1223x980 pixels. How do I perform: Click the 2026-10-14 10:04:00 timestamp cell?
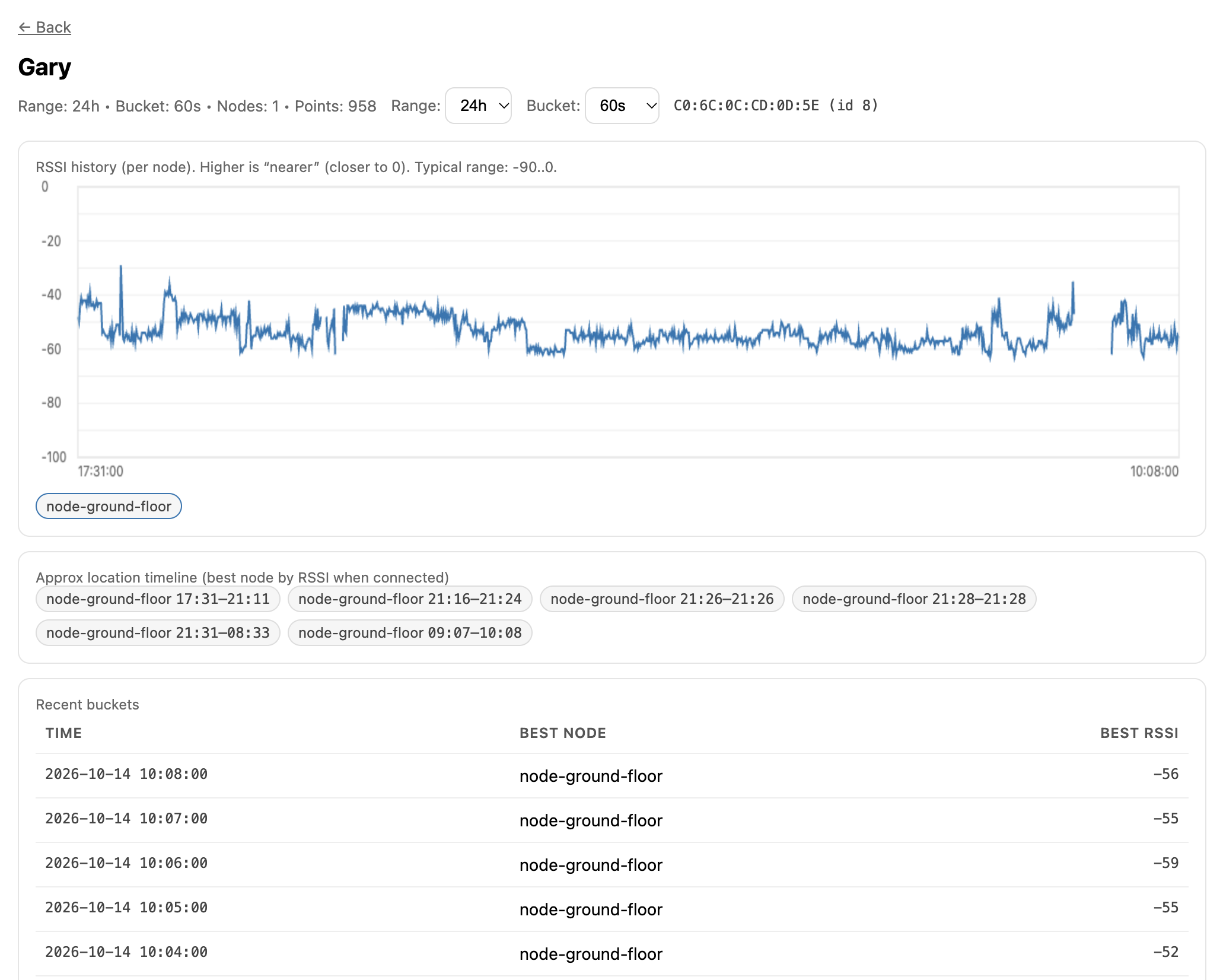[x=126, y=952]
